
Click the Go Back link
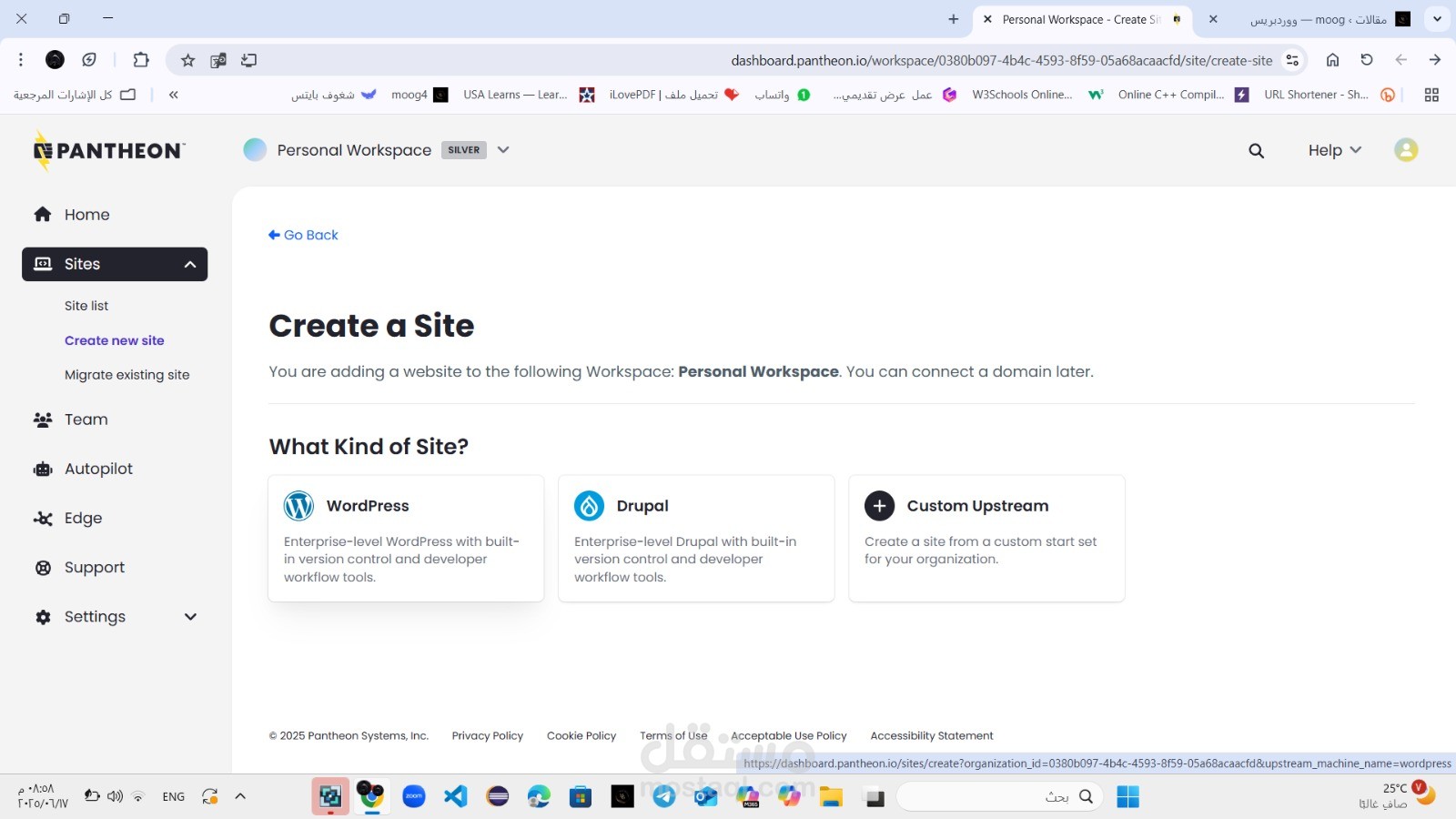click(303, 235)
